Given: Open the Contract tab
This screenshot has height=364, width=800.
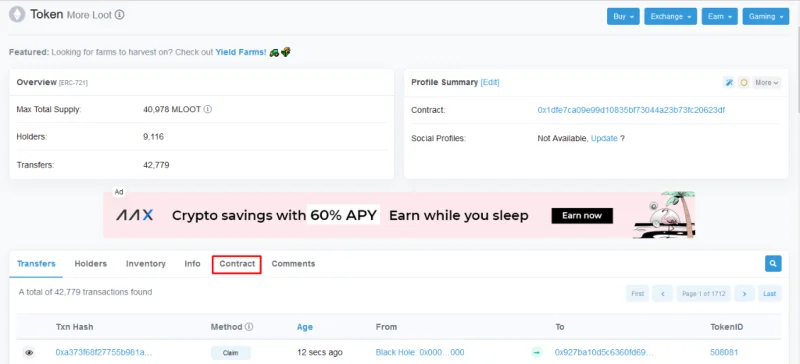Looking at the screenshot, I should coord(237,264).
